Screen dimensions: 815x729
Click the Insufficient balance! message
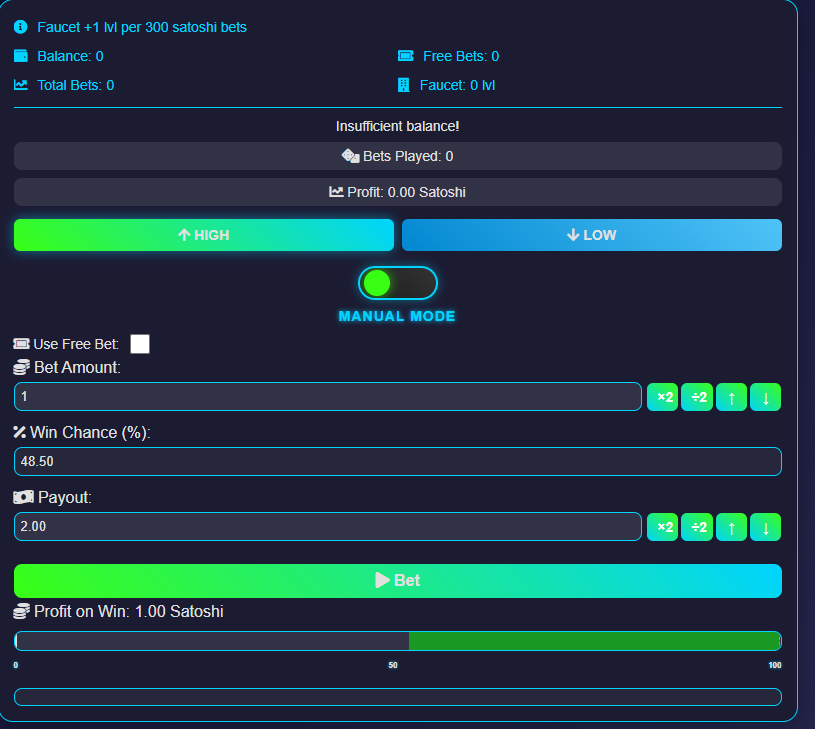coord(398,126)
